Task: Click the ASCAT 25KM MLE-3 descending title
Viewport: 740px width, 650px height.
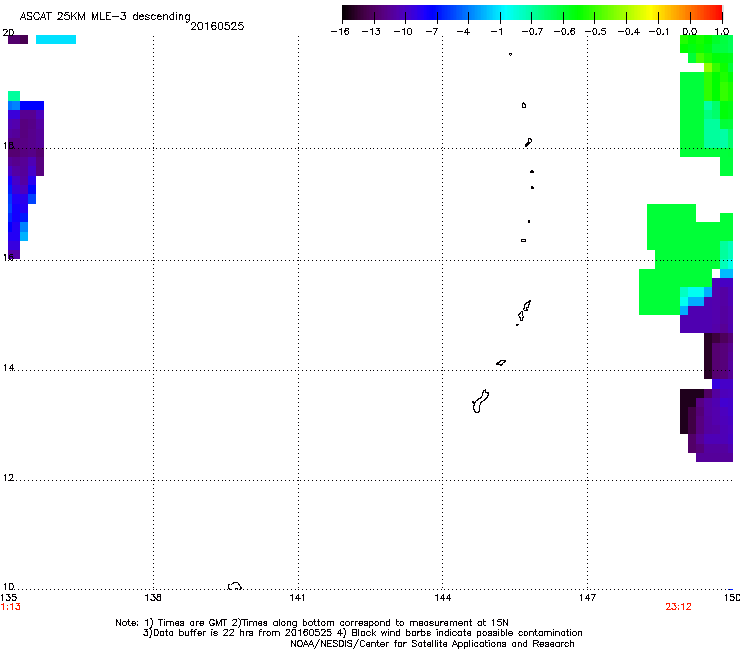Action: pyautogui.click(x=105, y=17)
